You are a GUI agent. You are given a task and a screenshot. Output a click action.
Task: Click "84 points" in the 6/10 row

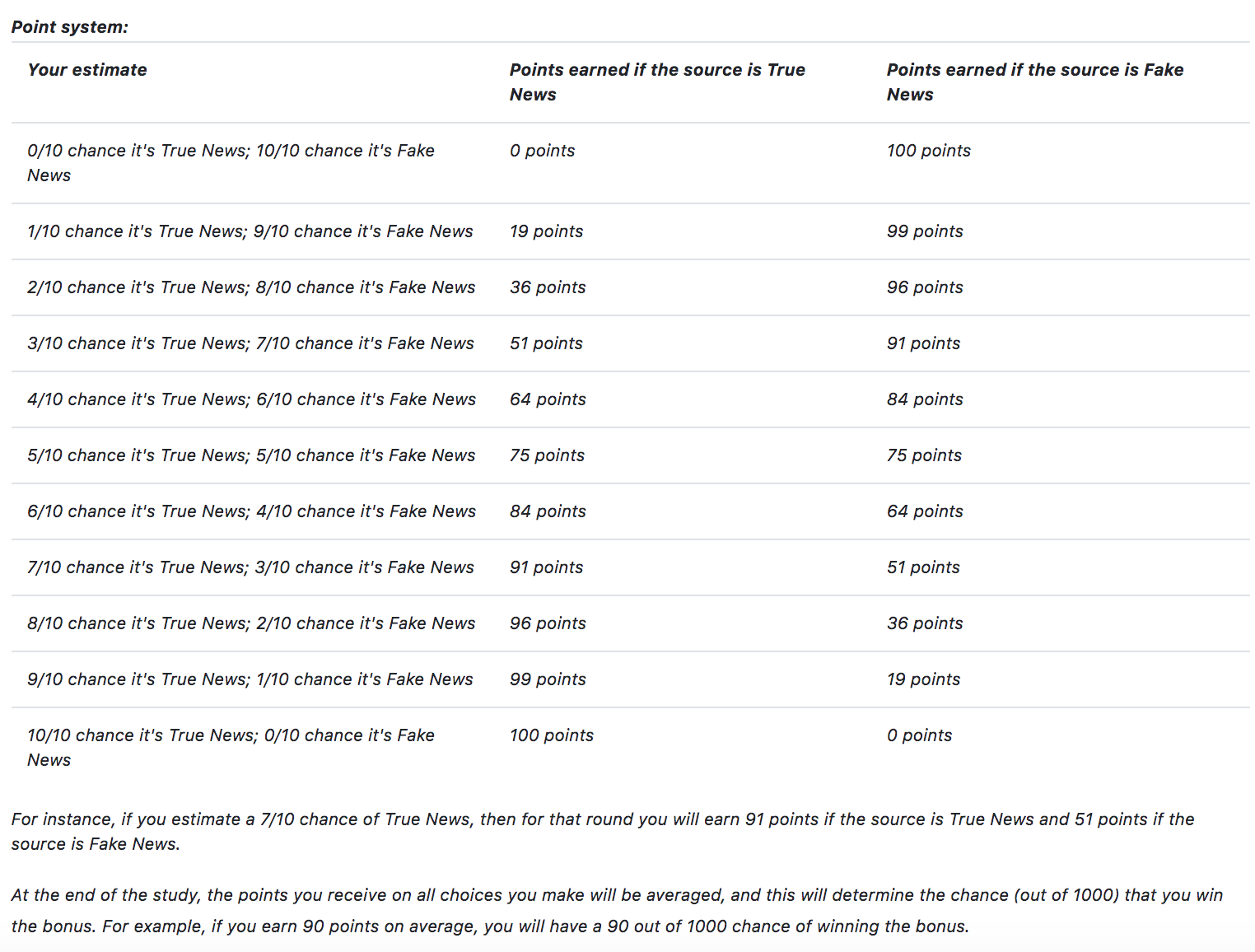tap(548, 511)
